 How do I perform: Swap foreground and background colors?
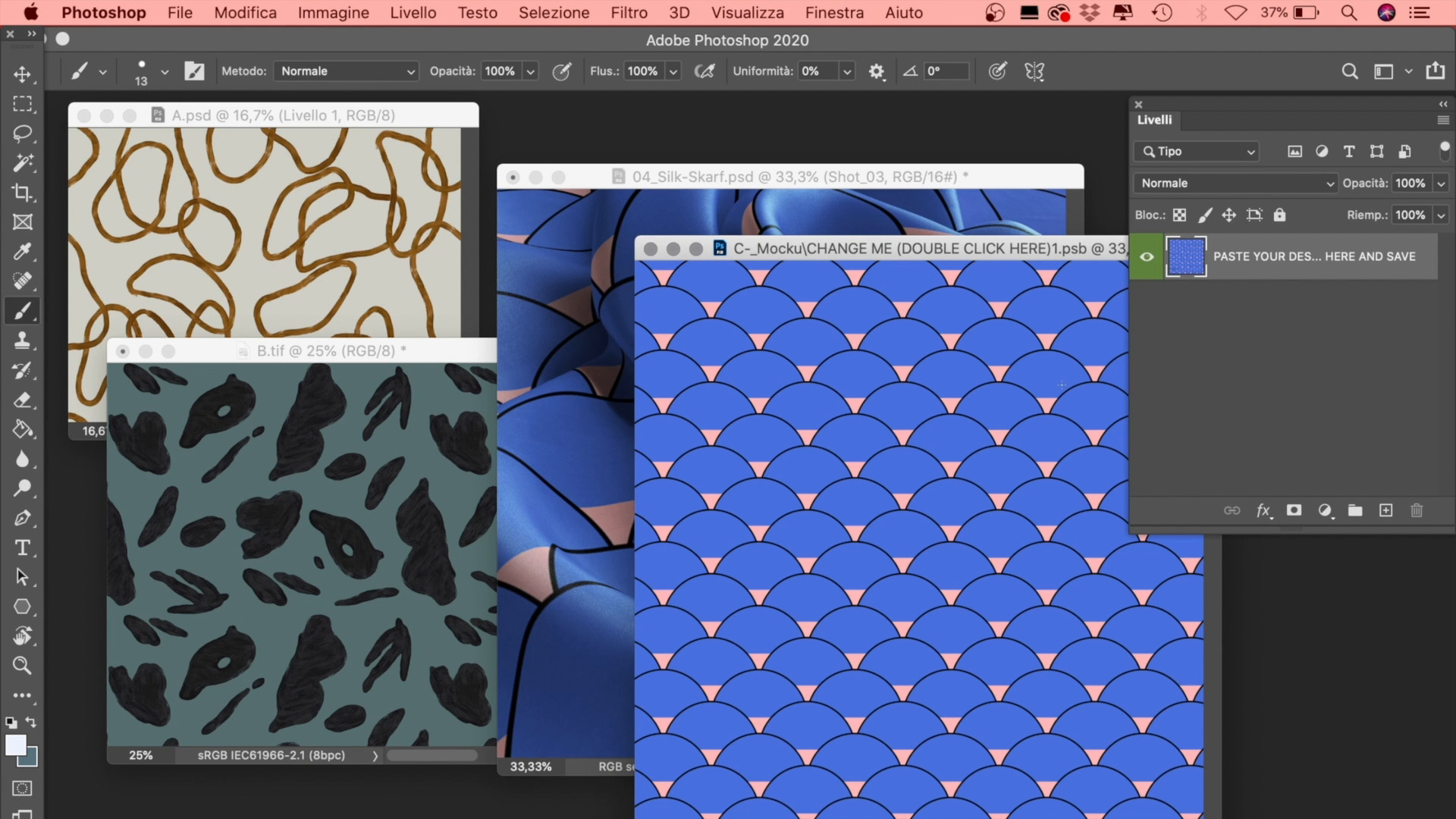coord(31,722)
